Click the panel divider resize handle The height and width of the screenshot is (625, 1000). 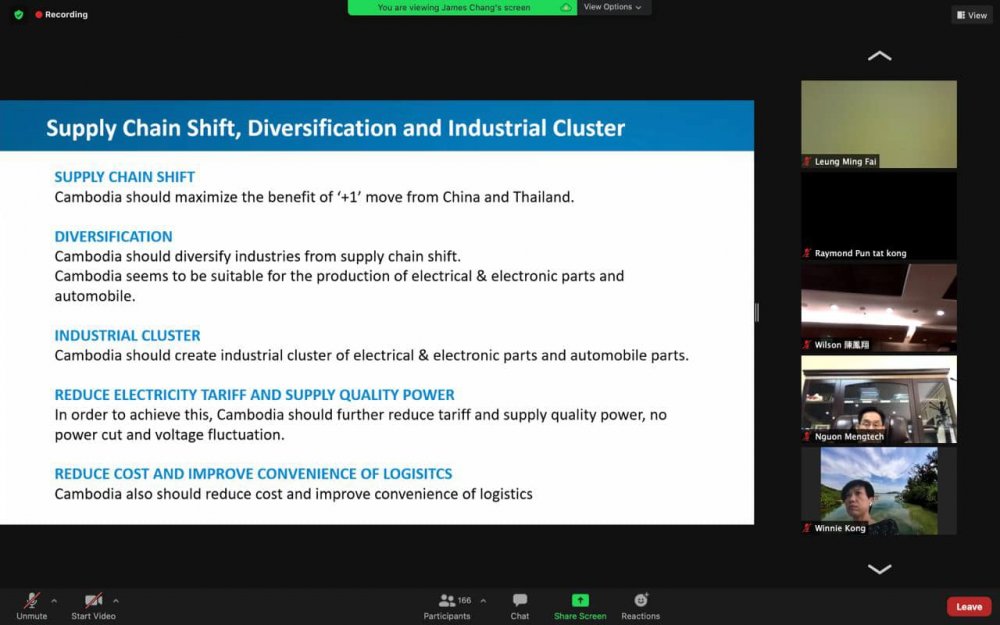click(x=757, y=312)
